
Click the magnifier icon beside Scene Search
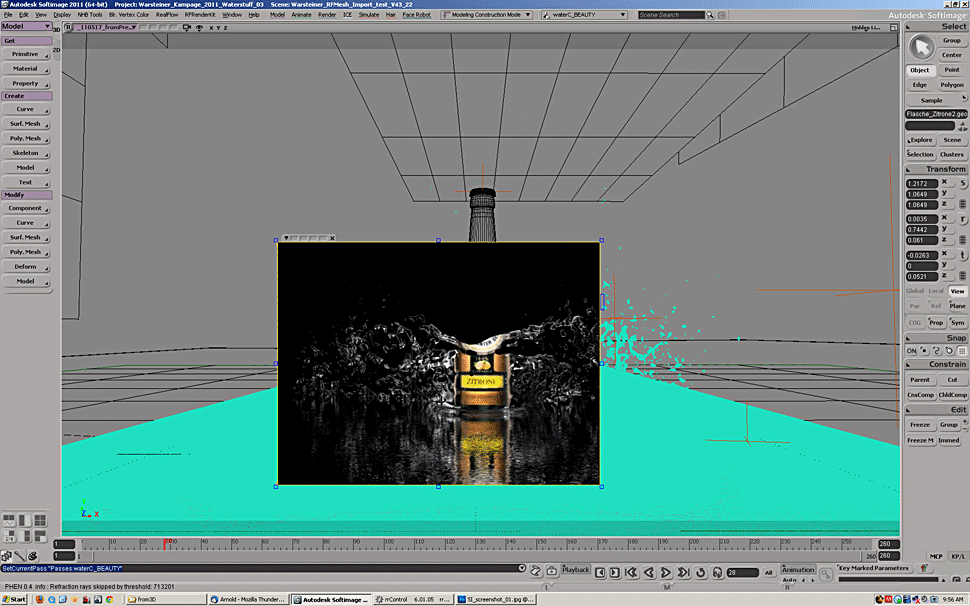tap(710, 15)
